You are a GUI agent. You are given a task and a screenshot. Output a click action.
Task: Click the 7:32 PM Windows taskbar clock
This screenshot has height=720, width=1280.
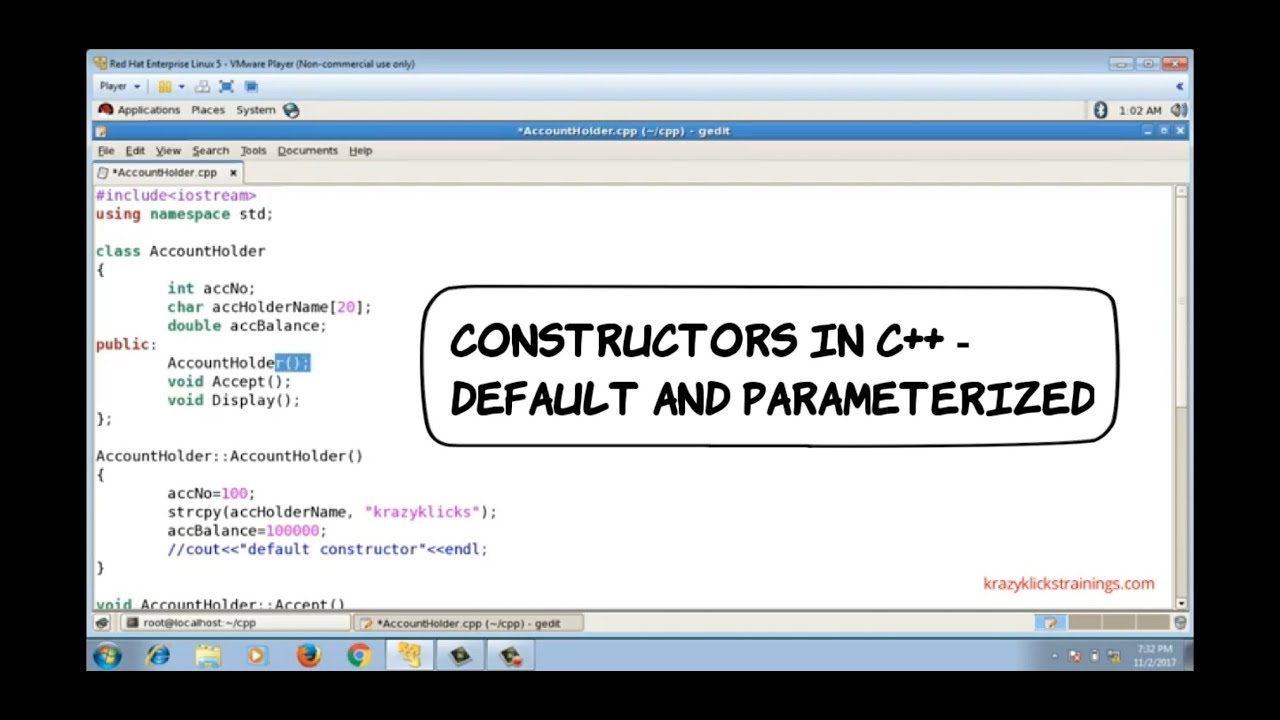click(1155, 657)
